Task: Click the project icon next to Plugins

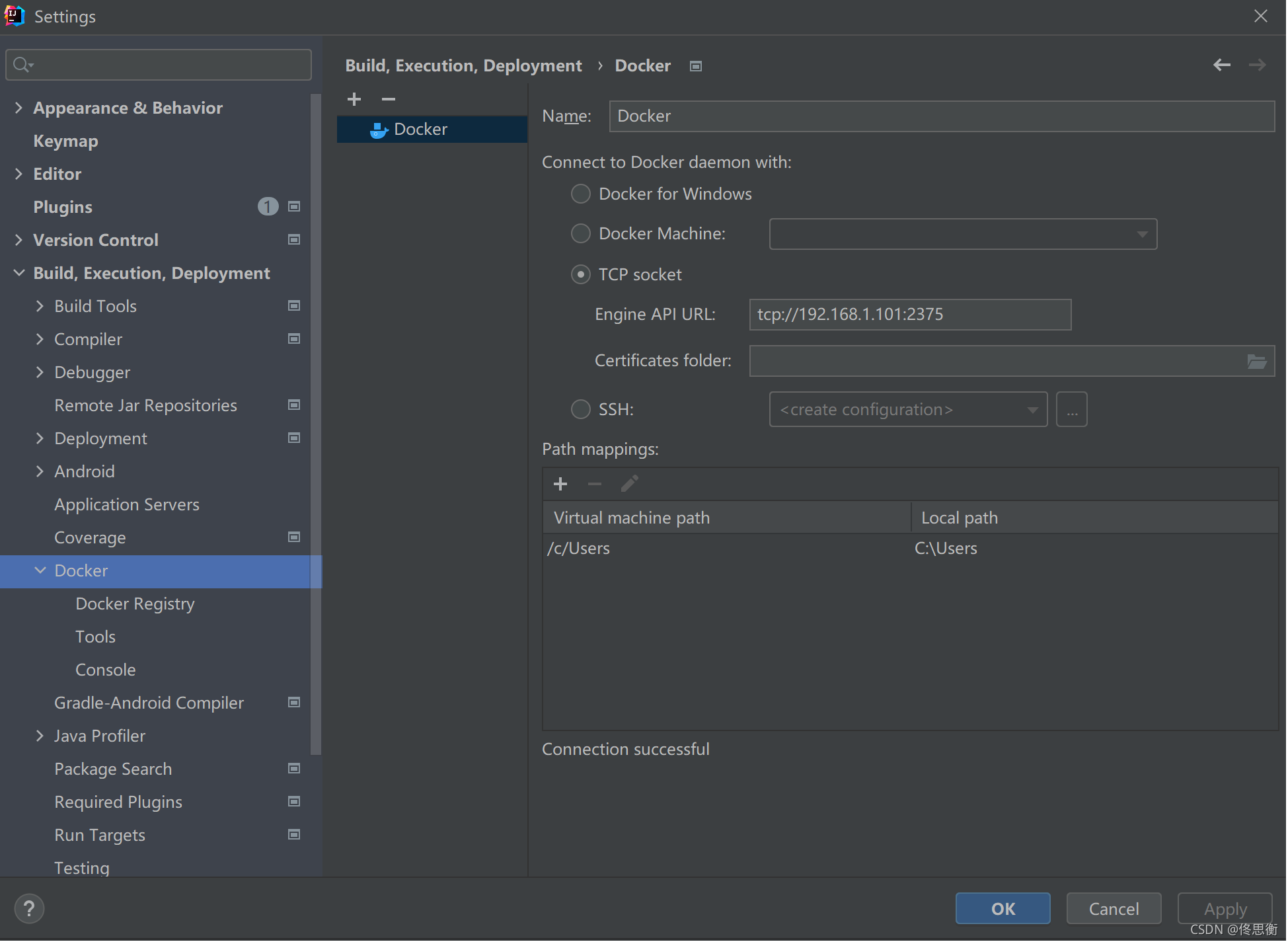Action: pos(294,207)
